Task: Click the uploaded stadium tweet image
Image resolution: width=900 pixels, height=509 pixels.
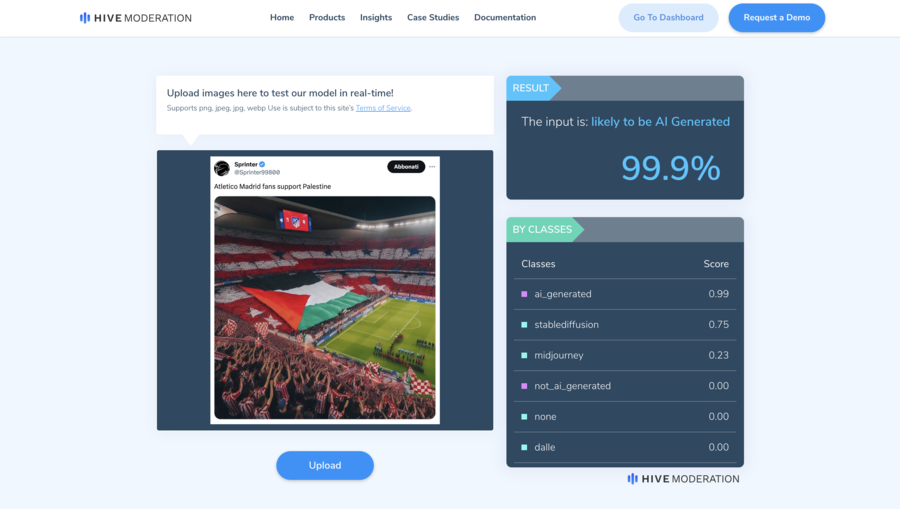Action: [x=325, y=308]
